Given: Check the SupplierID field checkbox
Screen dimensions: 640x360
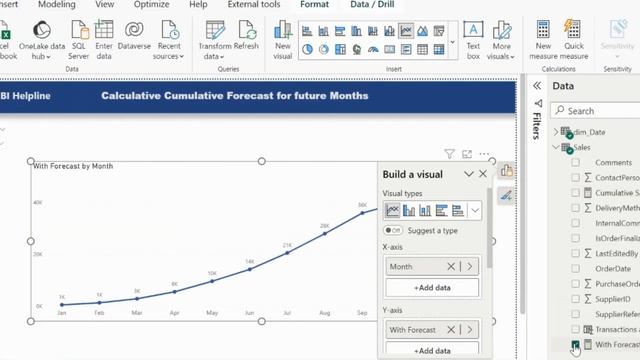Looking at the screenshot, I should point(575,299).
